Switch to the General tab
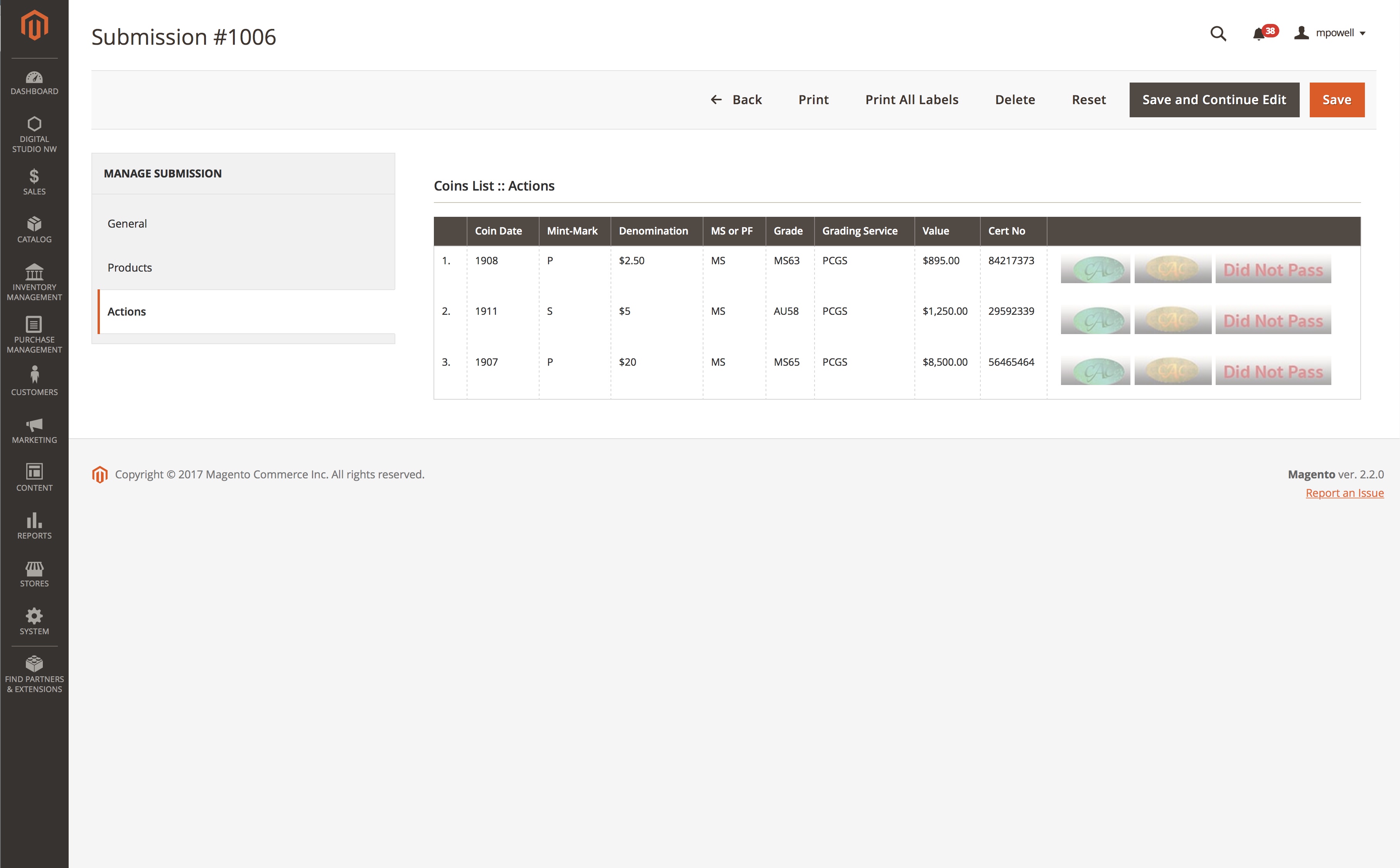The height and width of the screenshot is (868, 1400). pyautogui.click(x=127, y=223)
